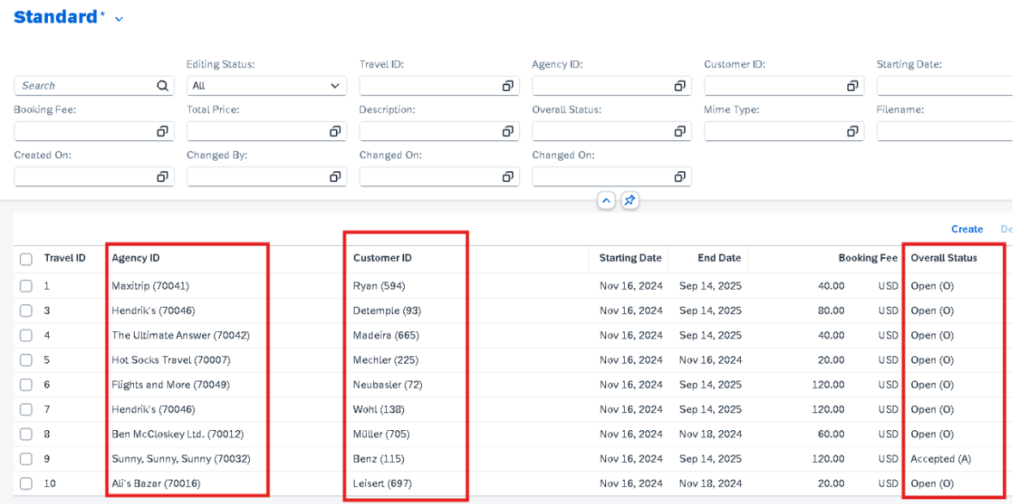Open value help for Travel ID field
This screenshot has height=504, width=1024.
(x=508, y=86)
